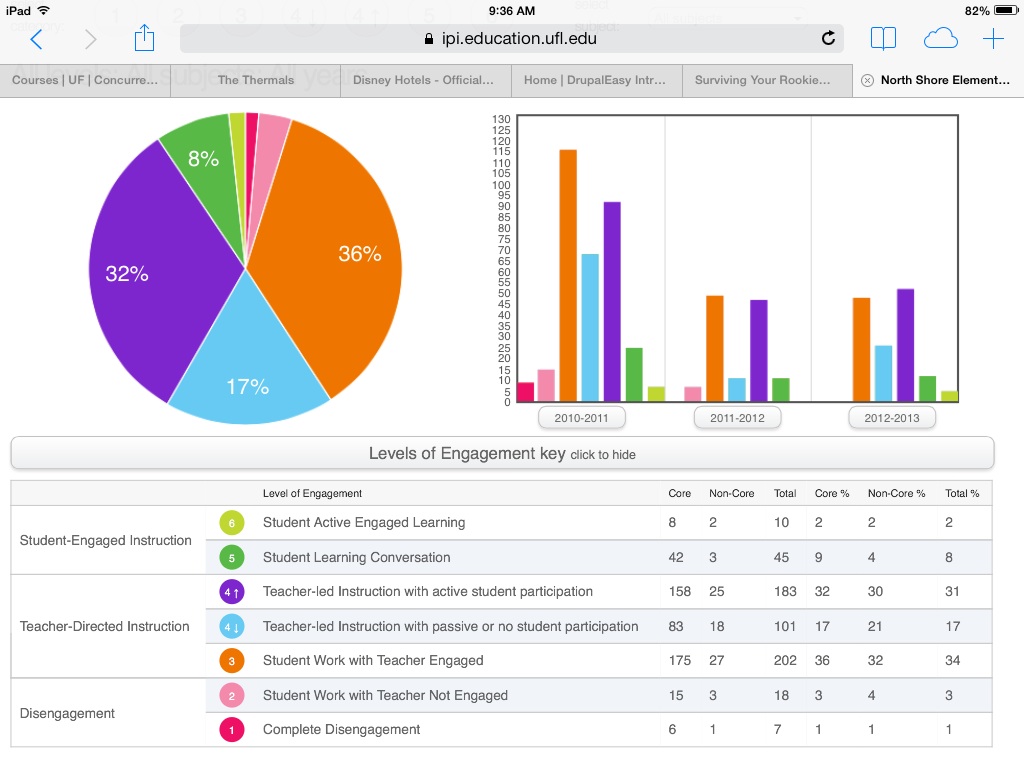1024x768 pixels.
Task: Tap the Safari back arrow
Action: (37, 39)
